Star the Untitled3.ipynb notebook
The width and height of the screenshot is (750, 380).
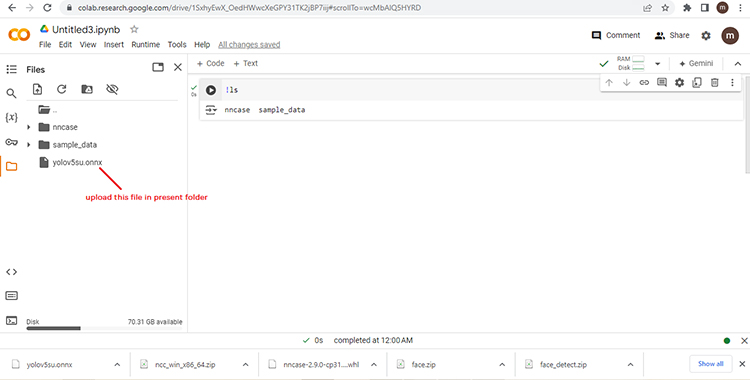click(134, 29)
